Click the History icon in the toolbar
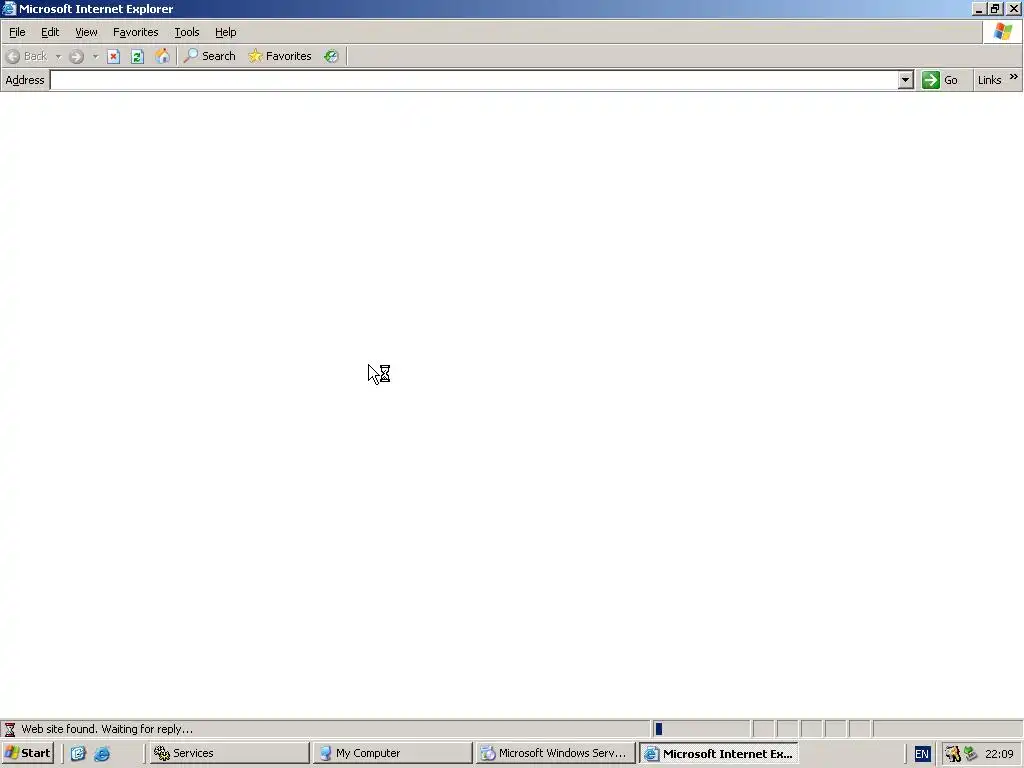The image size is (1024, 768). click(x=332, y=56)
